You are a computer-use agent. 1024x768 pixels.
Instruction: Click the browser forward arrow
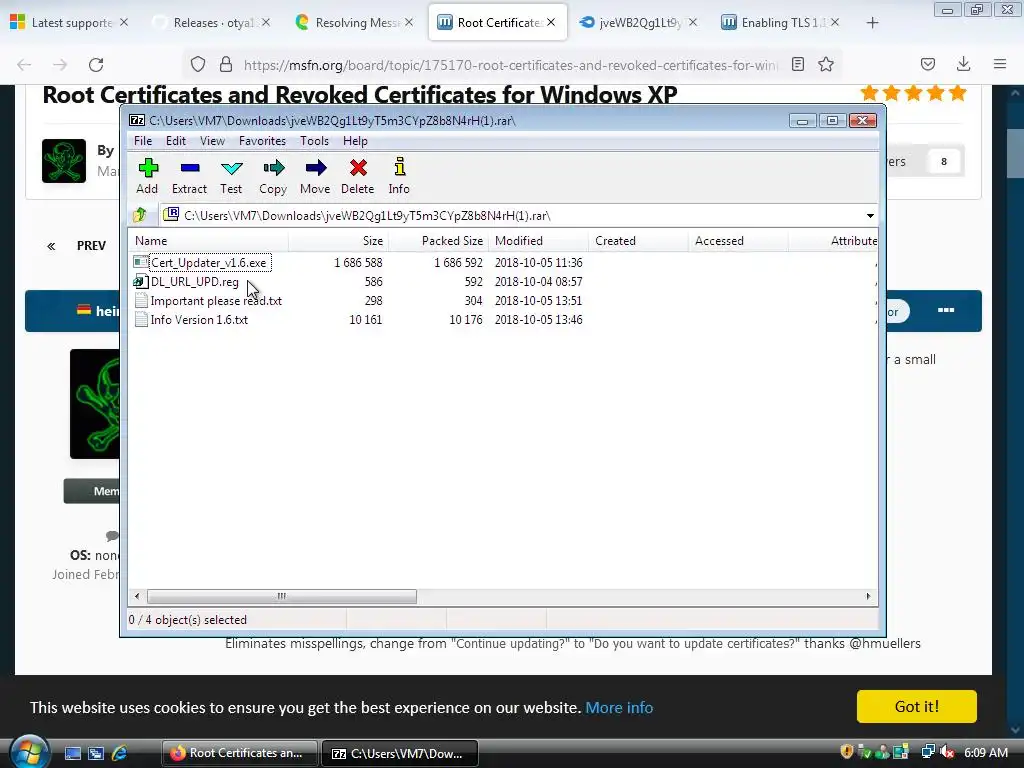60,65
